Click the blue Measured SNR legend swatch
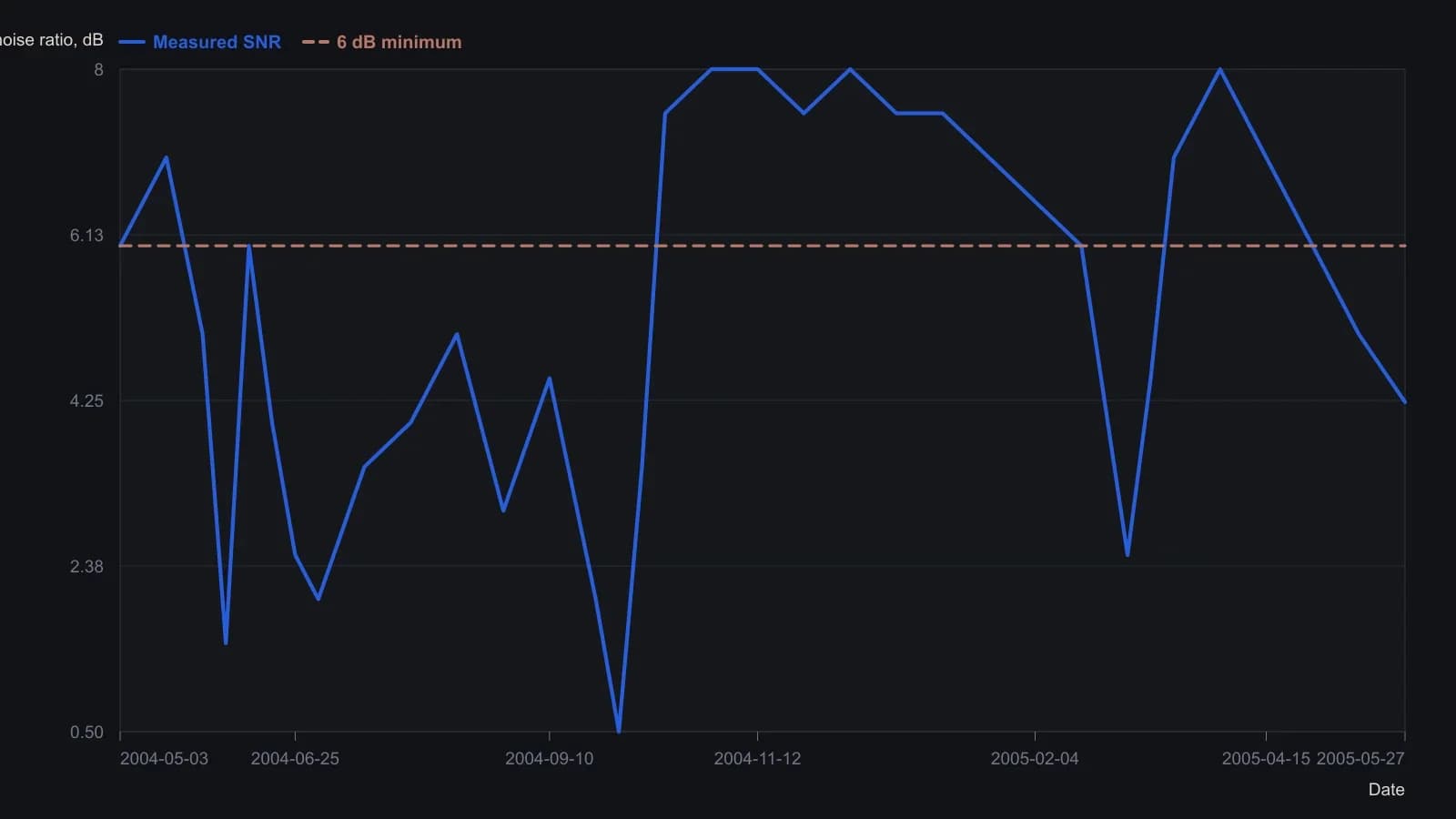The width and height of the screenshot is (1456, 819). point(132,42)
